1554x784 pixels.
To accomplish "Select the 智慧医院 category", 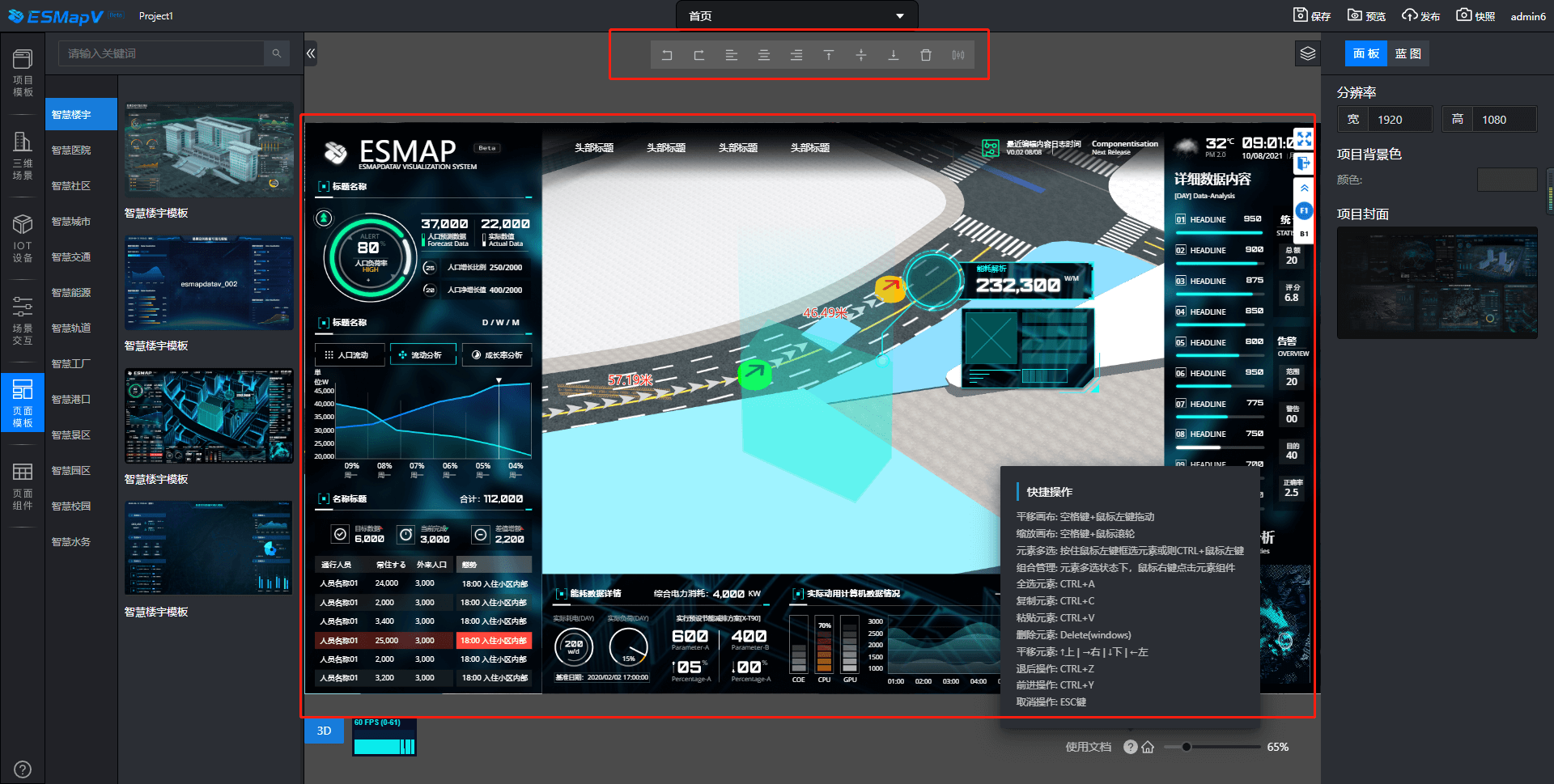I will (x=71, y=150).
